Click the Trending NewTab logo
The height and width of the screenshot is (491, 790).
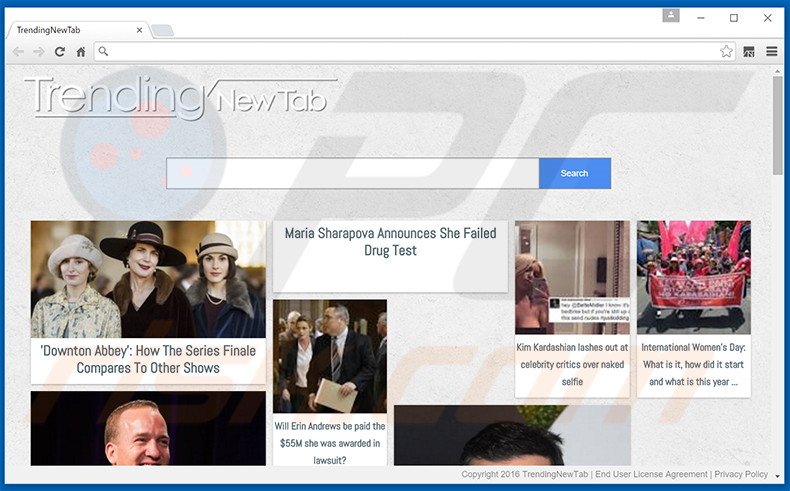click(180, 98)
